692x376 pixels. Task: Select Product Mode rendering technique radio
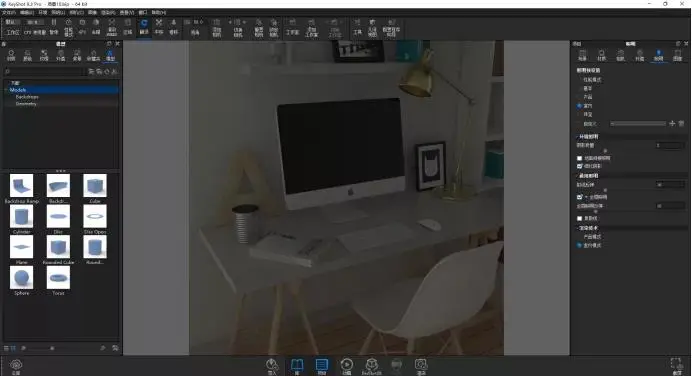tap(579, 237)
